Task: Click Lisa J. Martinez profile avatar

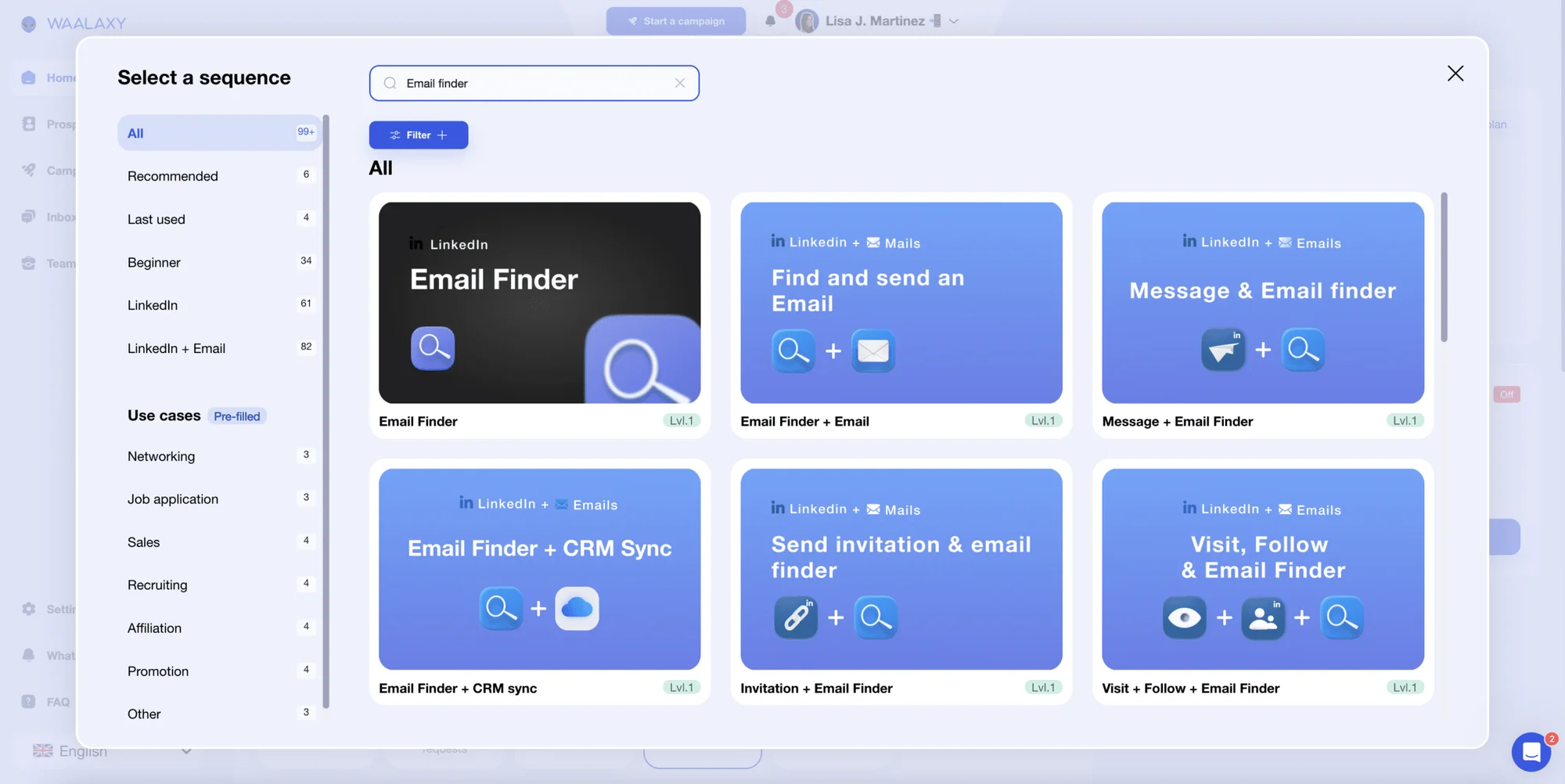Action: click(807, 21)
